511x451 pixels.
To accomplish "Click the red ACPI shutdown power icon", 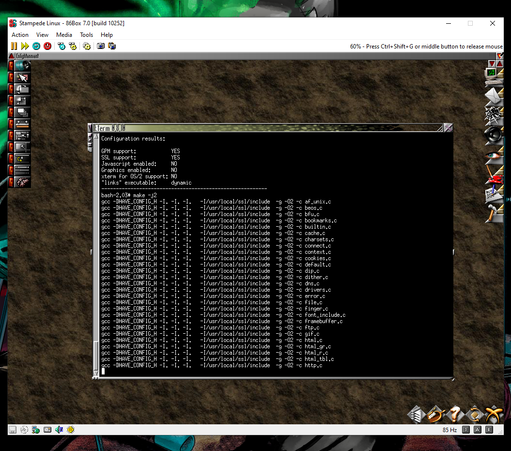I will pyautogui.click(x=47, y=46).
